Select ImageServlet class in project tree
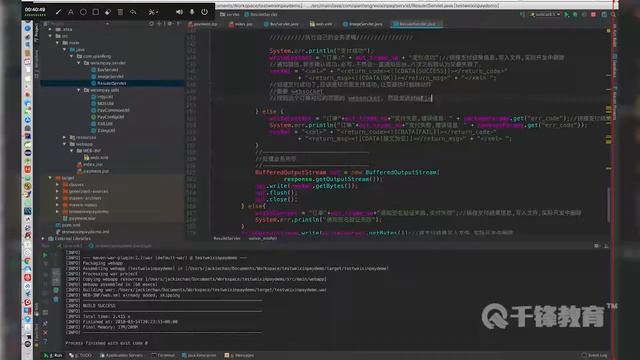Image resolution: width=640 pixels, height=360 pixels. click(x=107, y=76)
